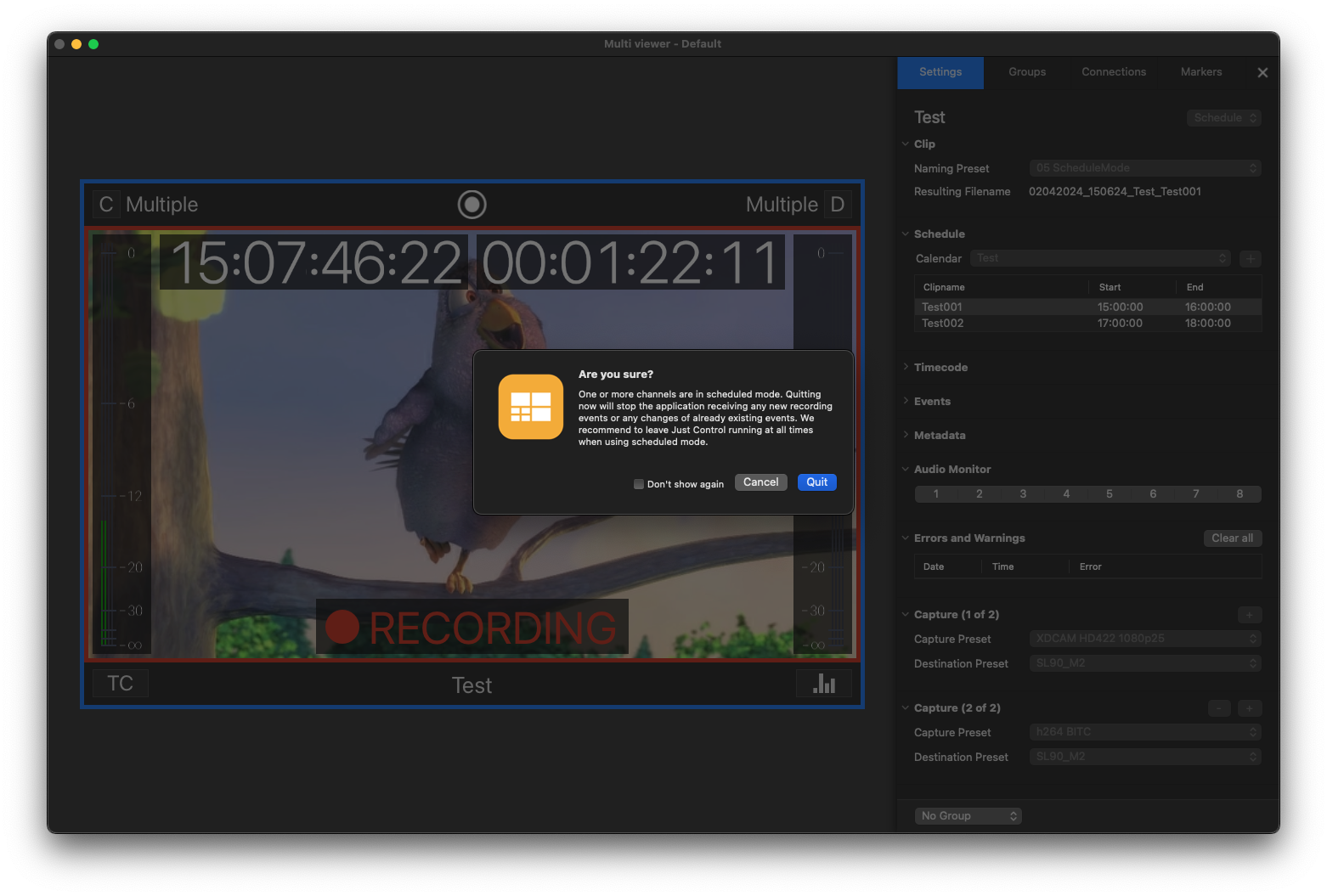Click the right audio level meter

823,444
